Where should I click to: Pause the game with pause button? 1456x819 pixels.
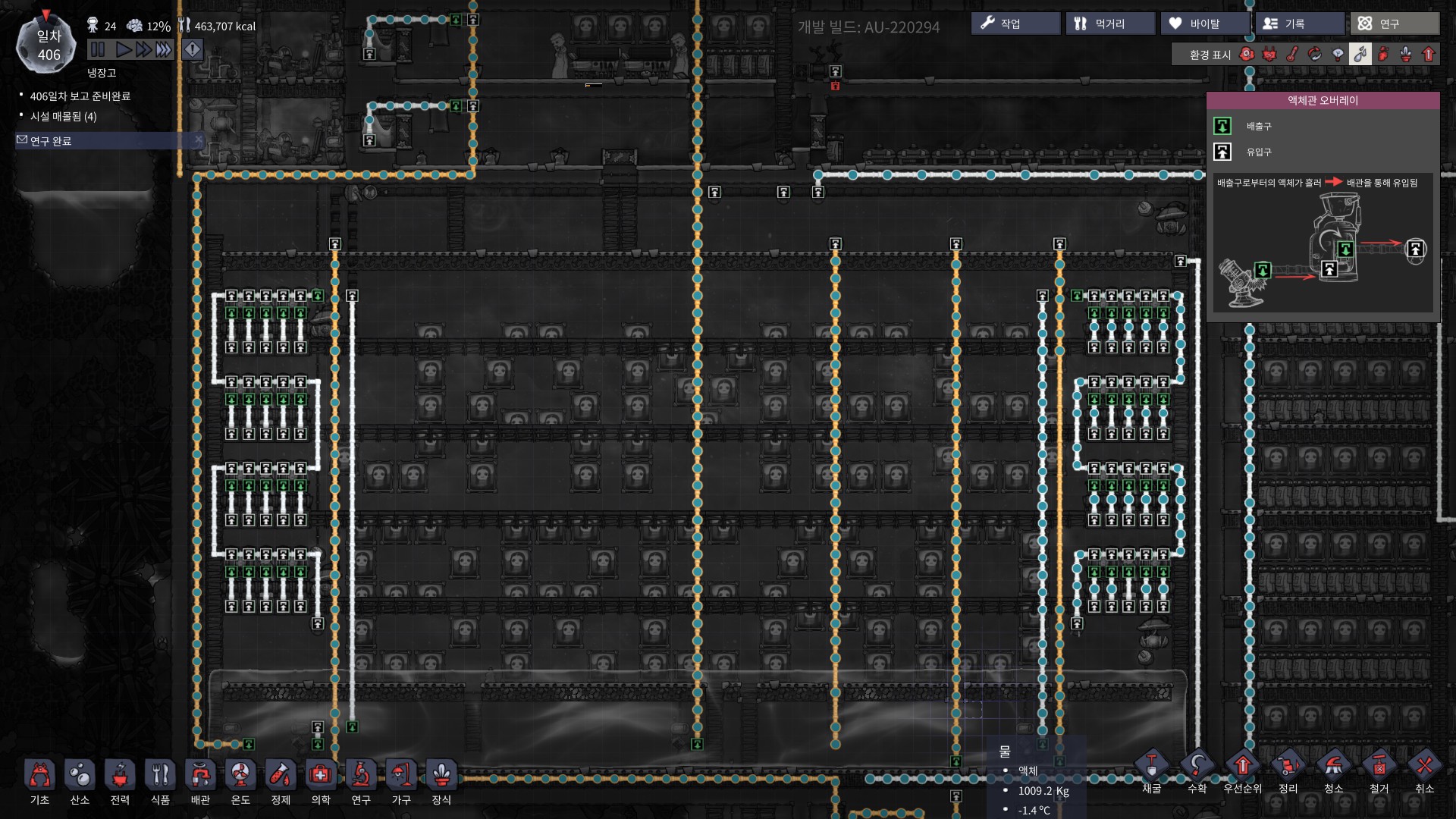pos(98,50)
